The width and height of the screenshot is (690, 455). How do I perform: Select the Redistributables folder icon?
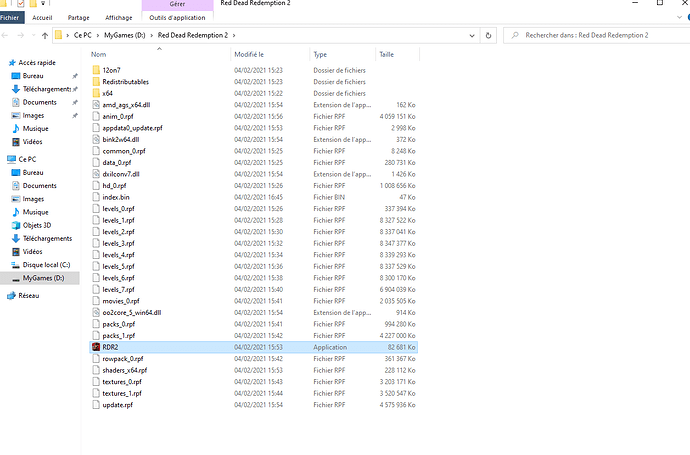tap(96, 82)
